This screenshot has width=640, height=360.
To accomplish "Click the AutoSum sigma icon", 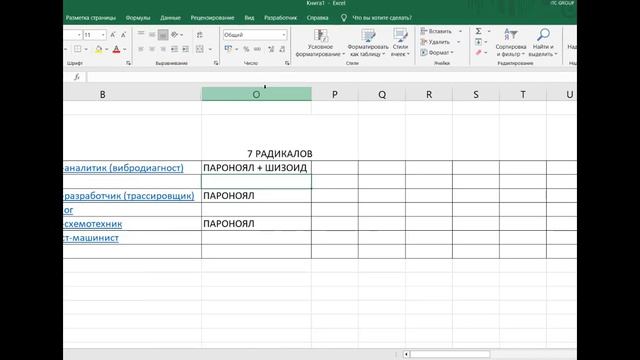I will point(478,31).
